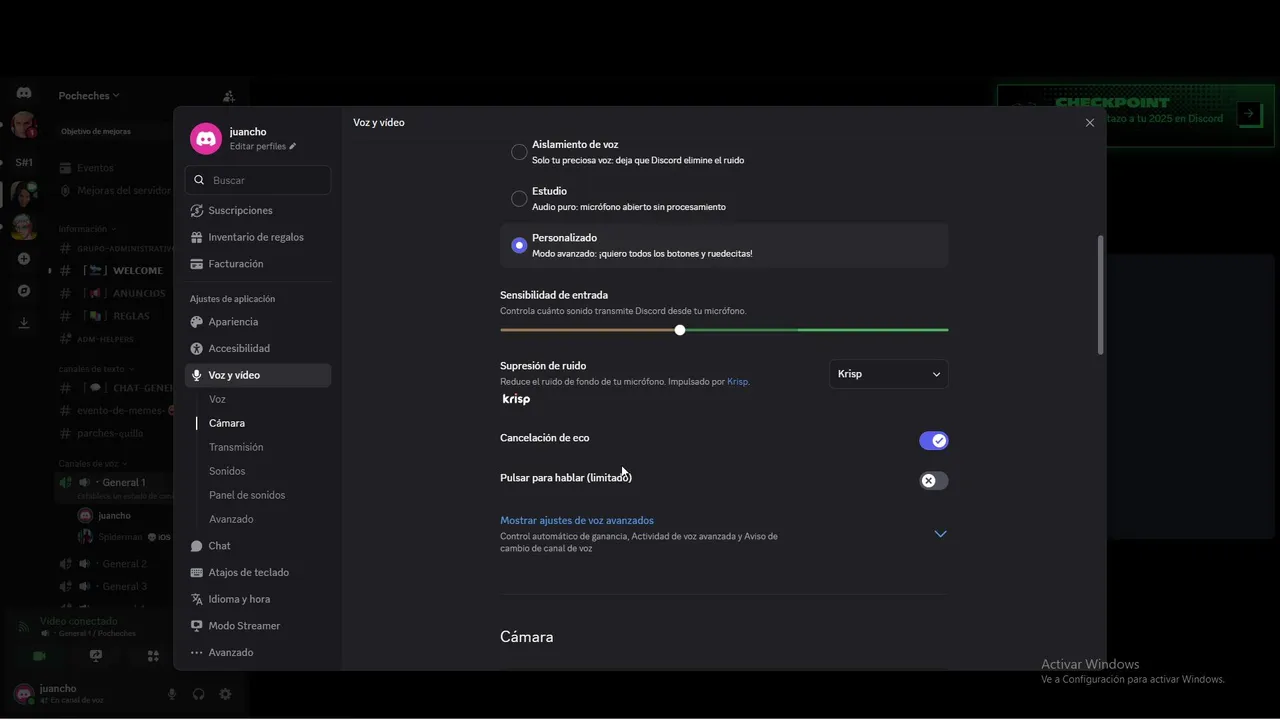Image resolution: width=1280 pixels, height=720 pixels.
Task: Go to the Cámara settings subsection
Action: [x=227, y=423]
